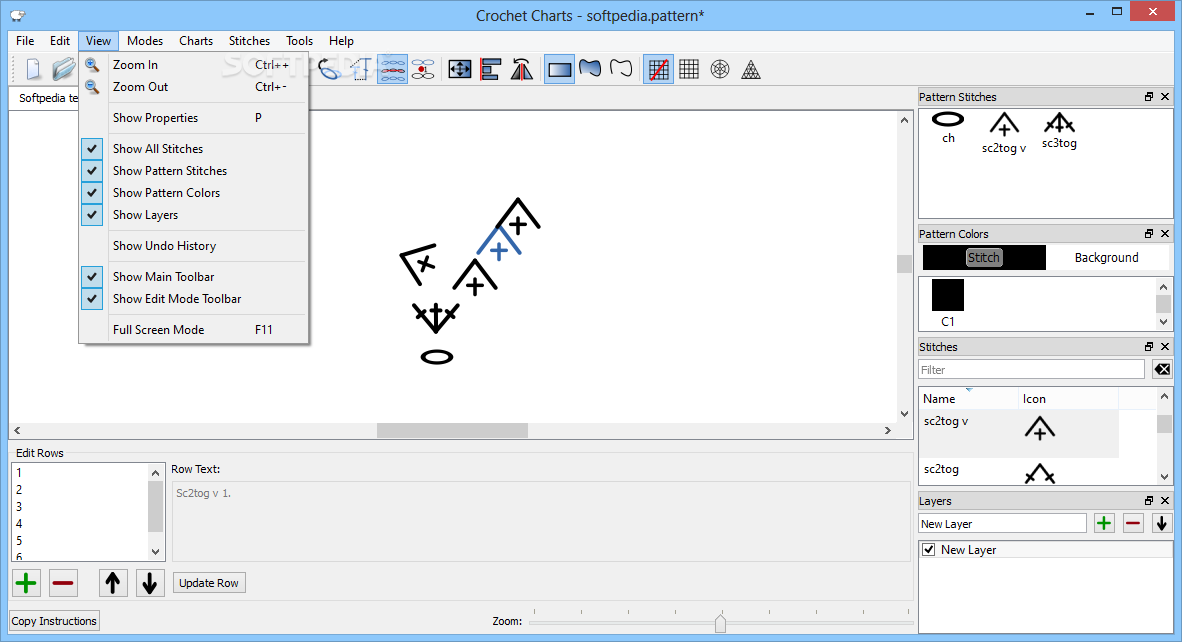Click the Zoom Out magnifier icon
Image resolution: width=1182 pixels, height=642 pixels.
[x=92, y=87]
